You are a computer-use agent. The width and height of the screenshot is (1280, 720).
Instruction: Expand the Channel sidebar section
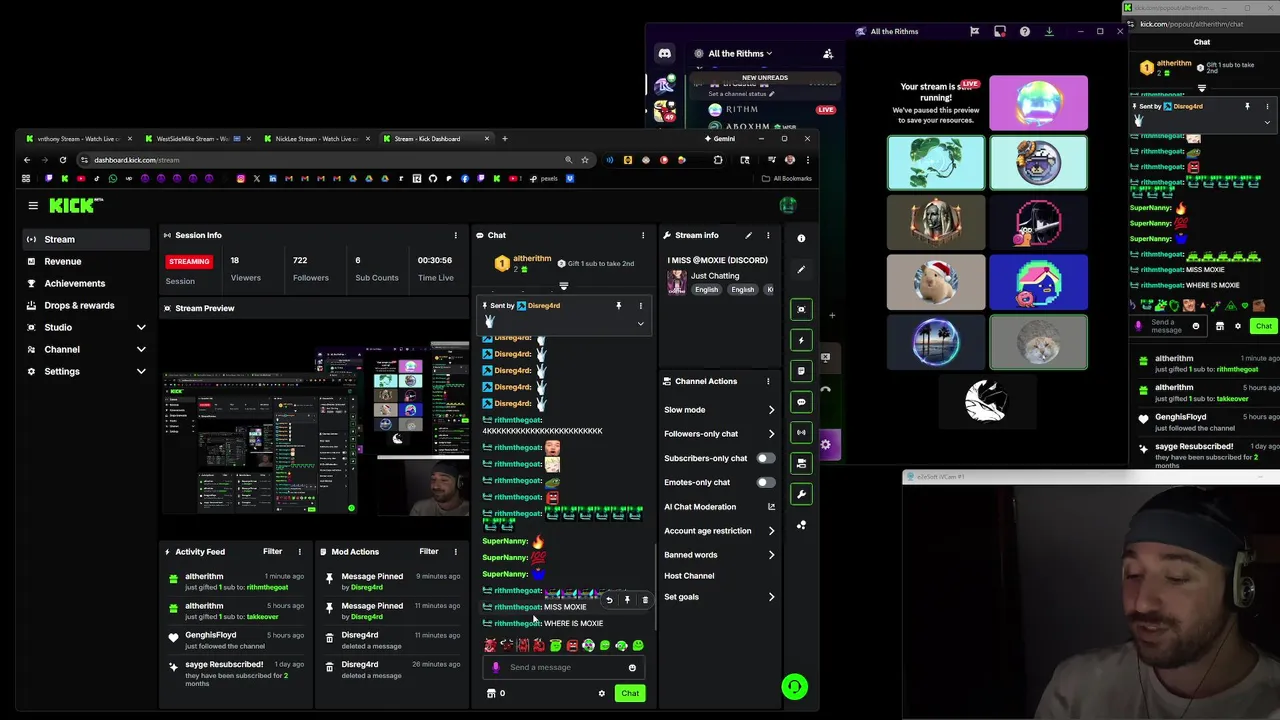pyautogui.click(x=141, y=350)
